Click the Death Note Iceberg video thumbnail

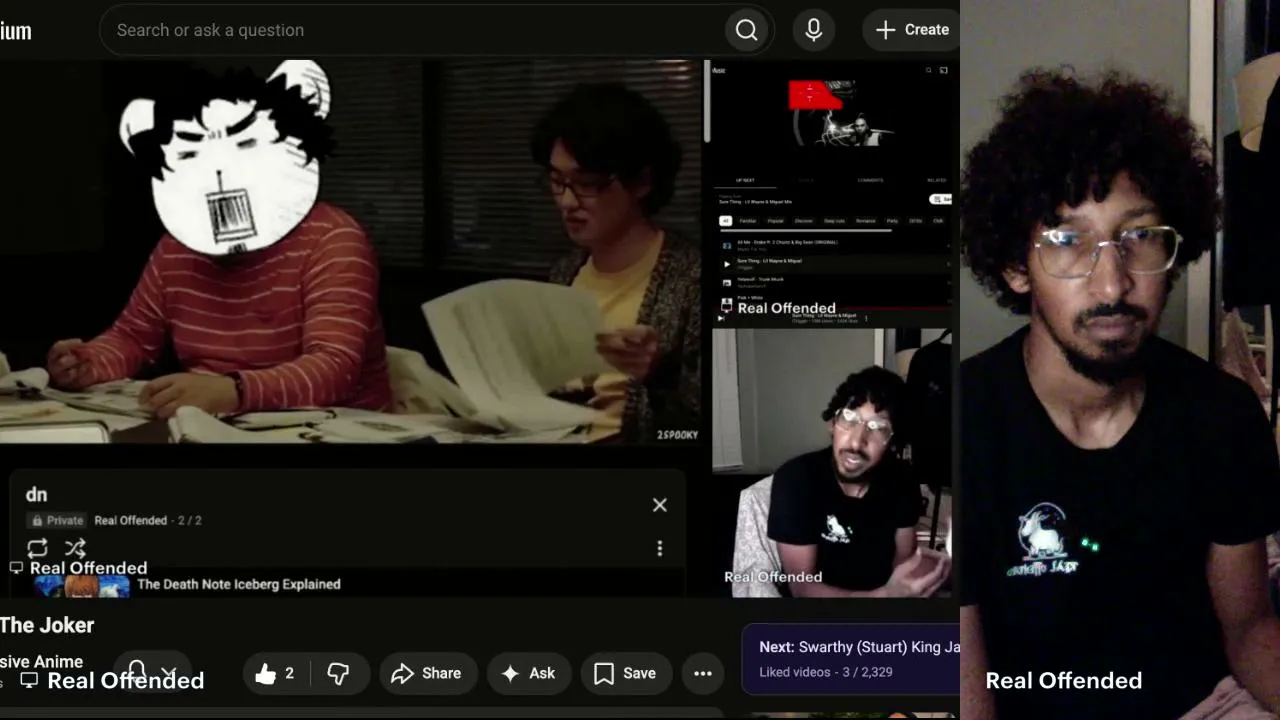pyautogui.click(x=82, y=587)
